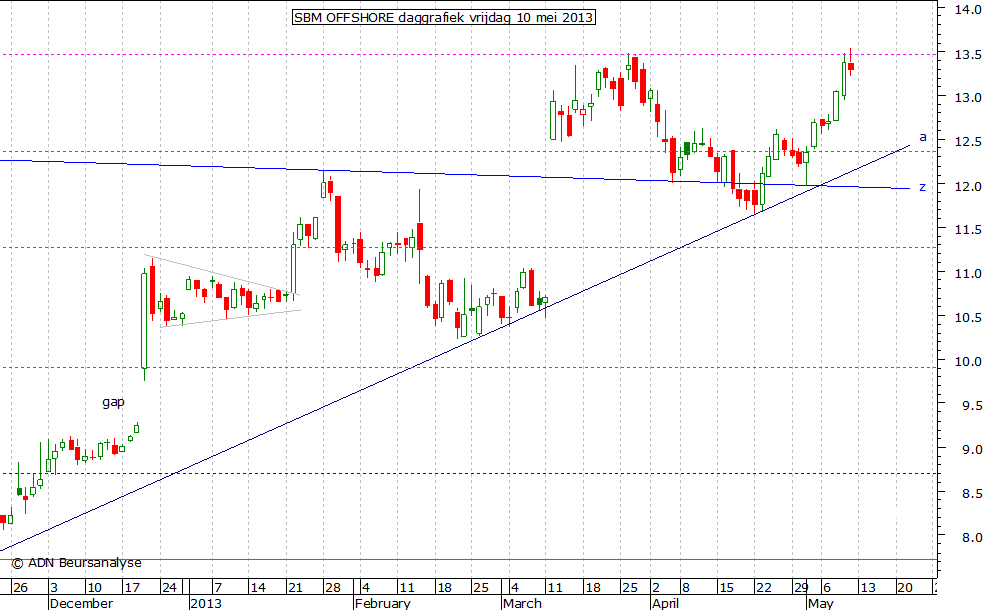The width and height of the screenshot is (985, 610).
Task: Select the 11.0 price-axis label
Action: pos(969,274)
